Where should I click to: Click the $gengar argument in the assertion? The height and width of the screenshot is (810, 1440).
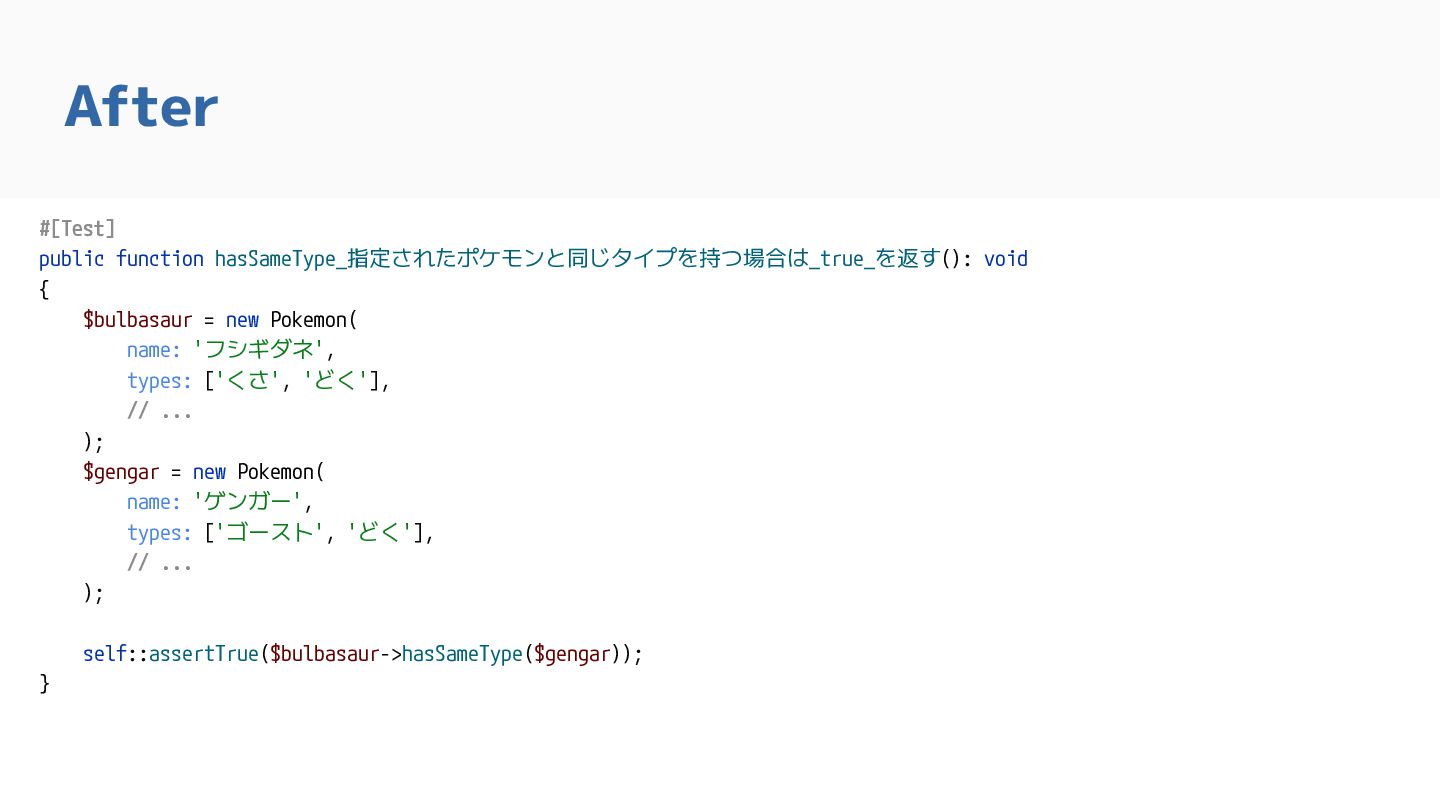572,654
